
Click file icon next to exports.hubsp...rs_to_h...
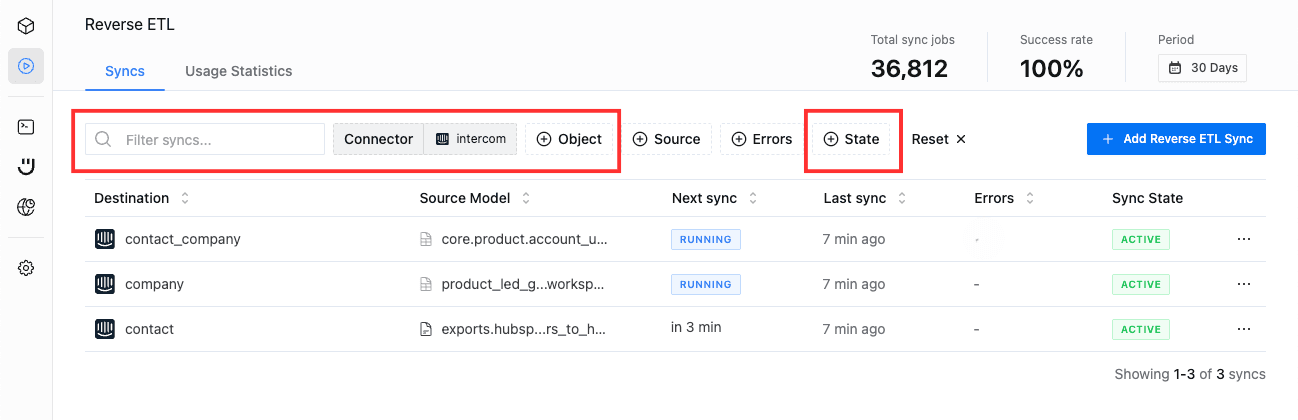click(x=426, y=329)
